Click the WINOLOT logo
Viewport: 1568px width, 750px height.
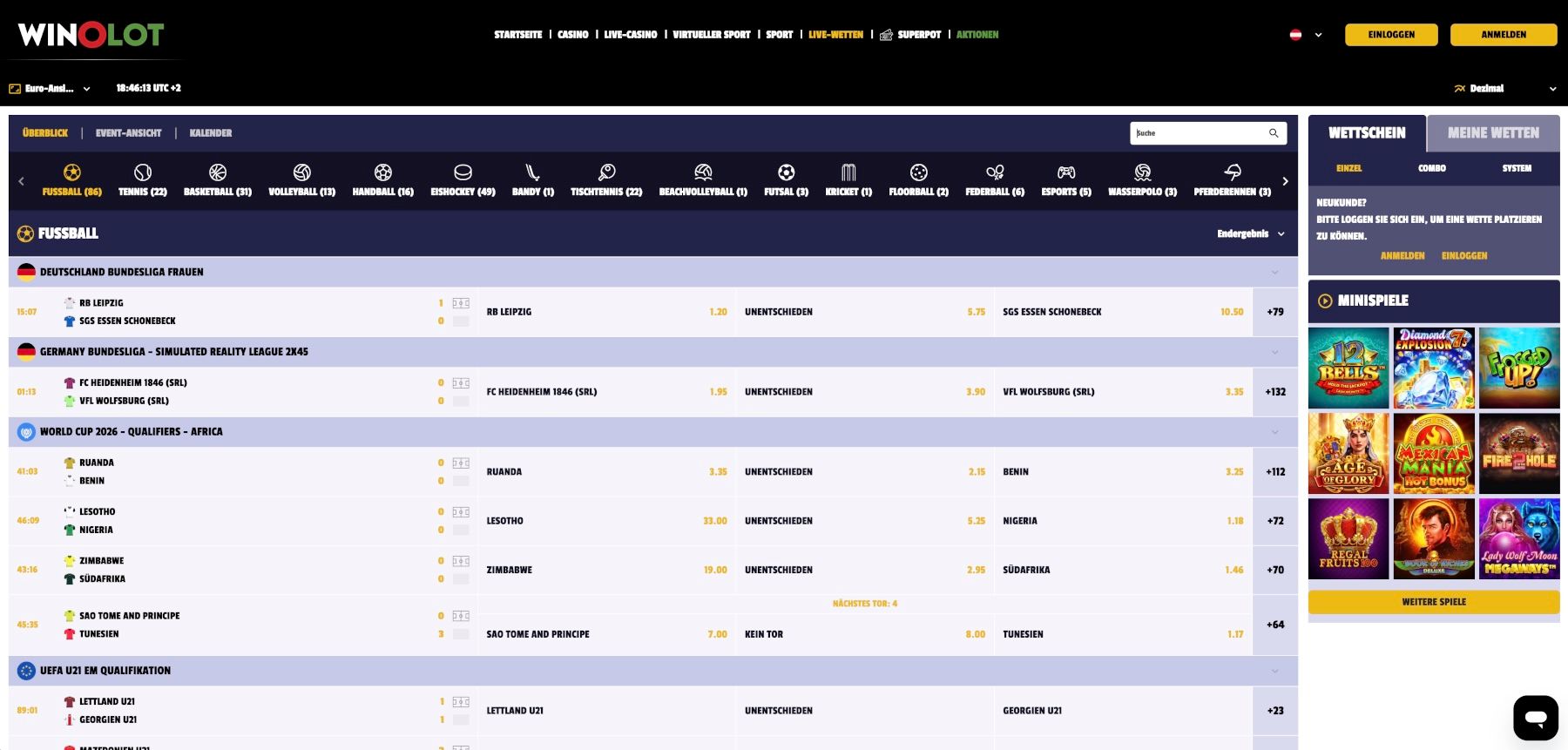point(91,34)
